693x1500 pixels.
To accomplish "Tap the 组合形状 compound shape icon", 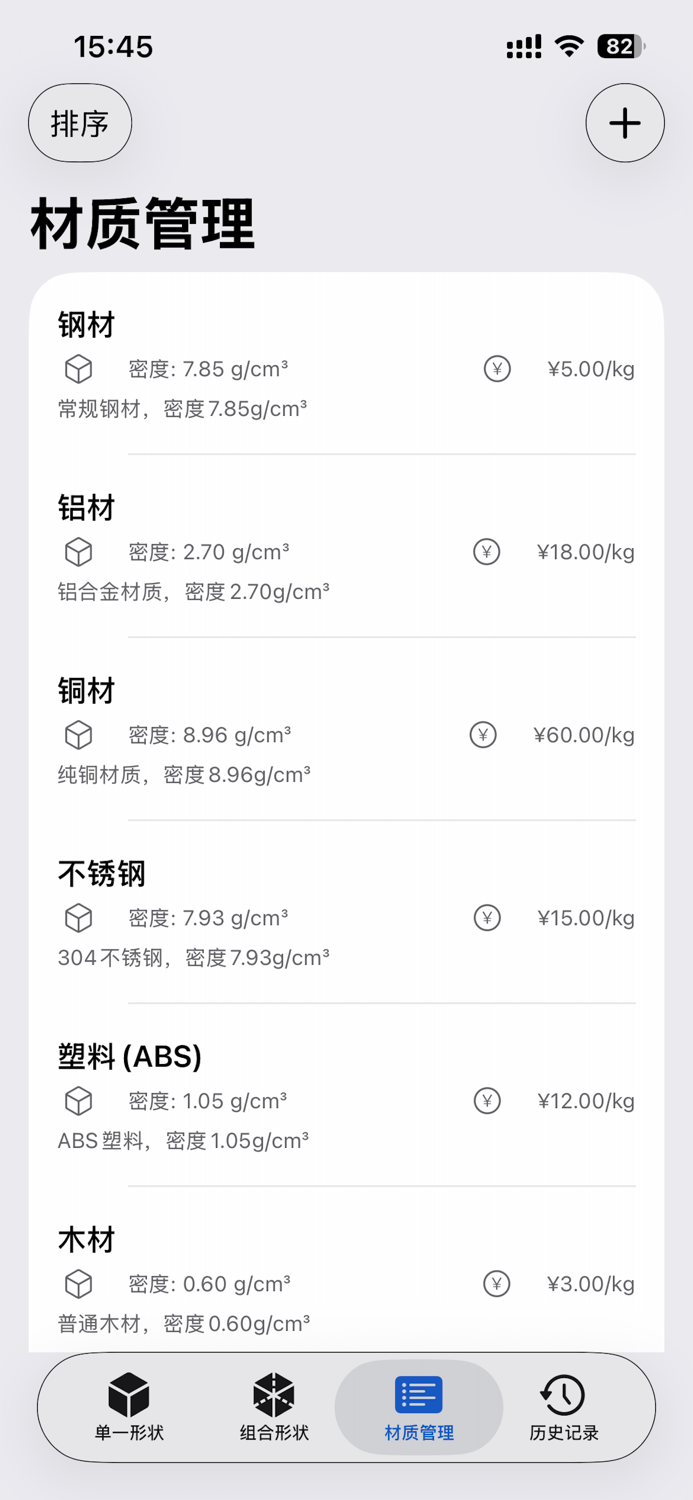I will coord(273,1393).
